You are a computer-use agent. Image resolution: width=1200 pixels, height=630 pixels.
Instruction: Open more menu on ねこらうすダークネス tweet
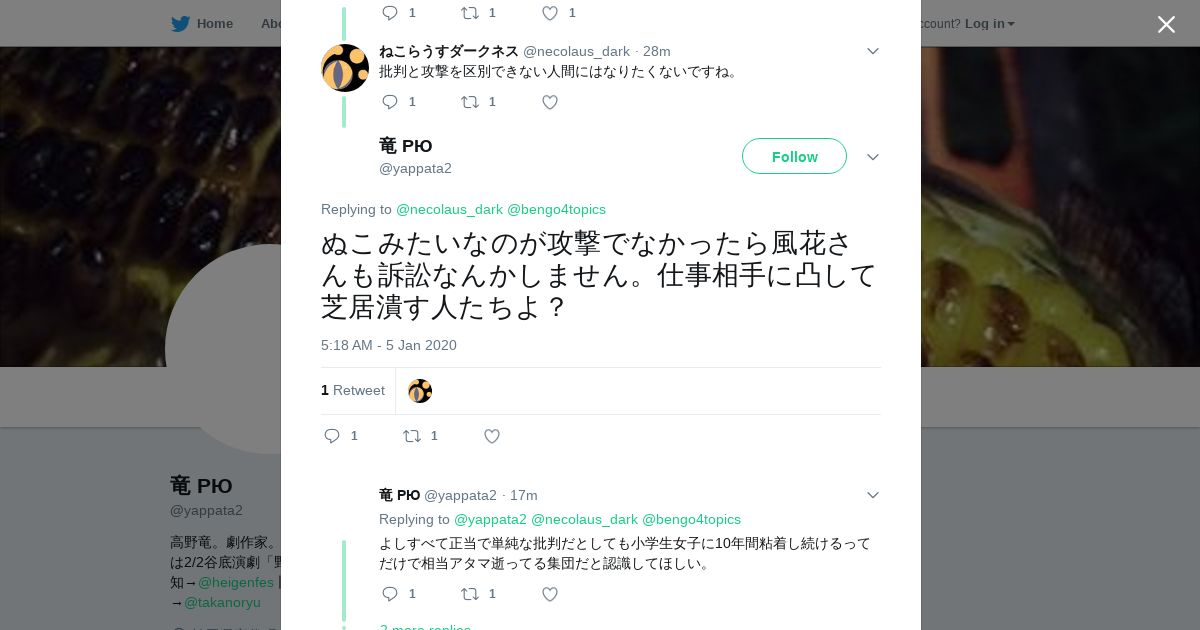(872, 51)
